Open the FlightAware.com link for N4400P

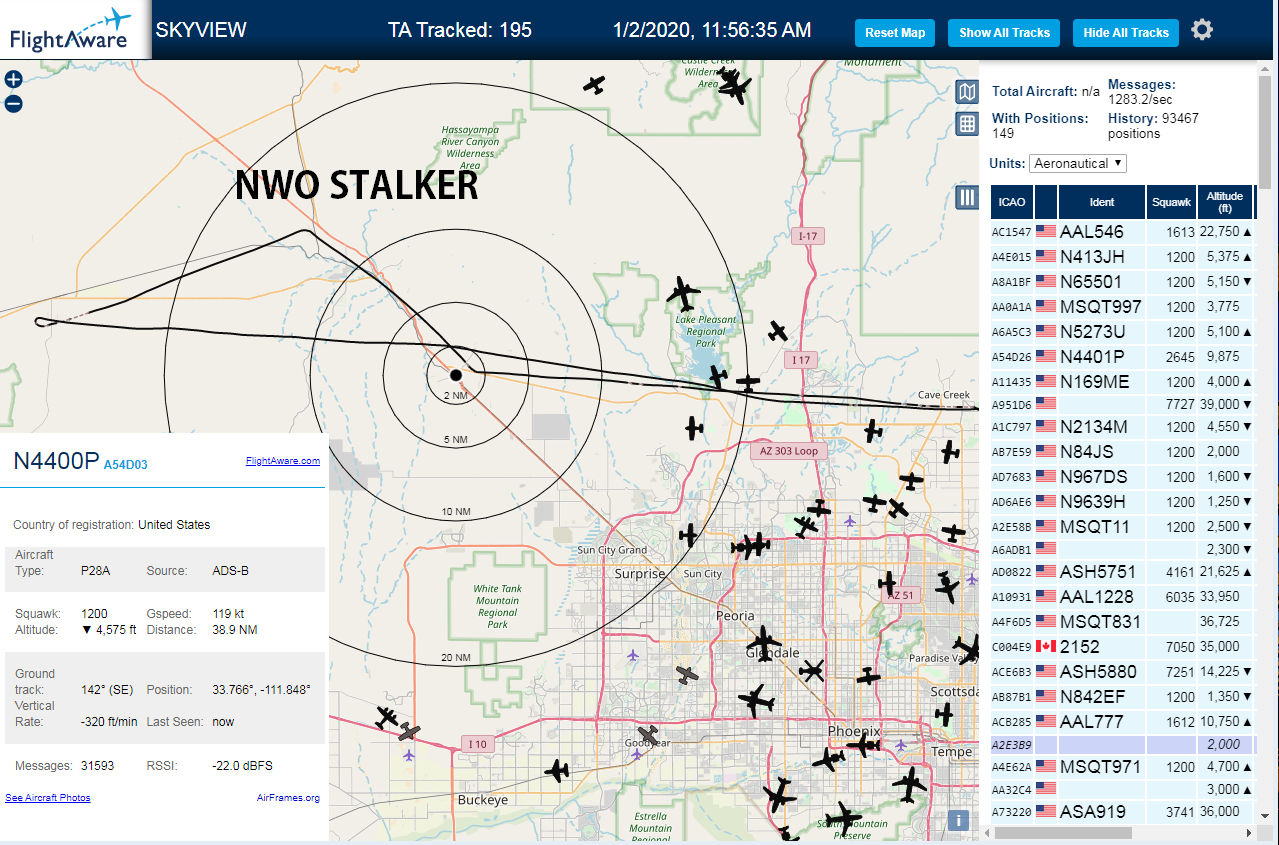click(x=283, y=461)
